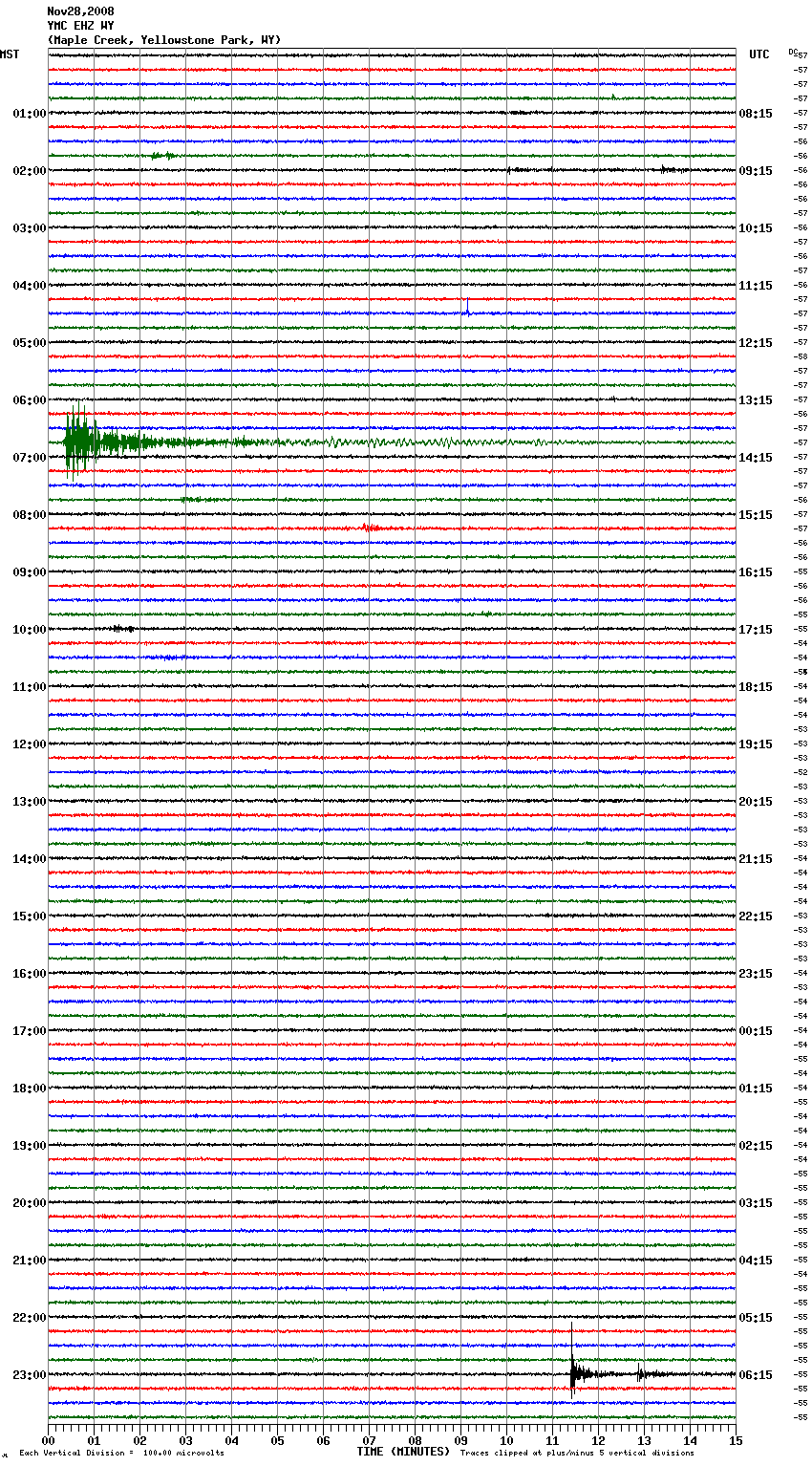Click the 'TIME (MINUTES)' axis title
The height and width of the screenshot is (1466, 812).
click(x=403, y=1452)
